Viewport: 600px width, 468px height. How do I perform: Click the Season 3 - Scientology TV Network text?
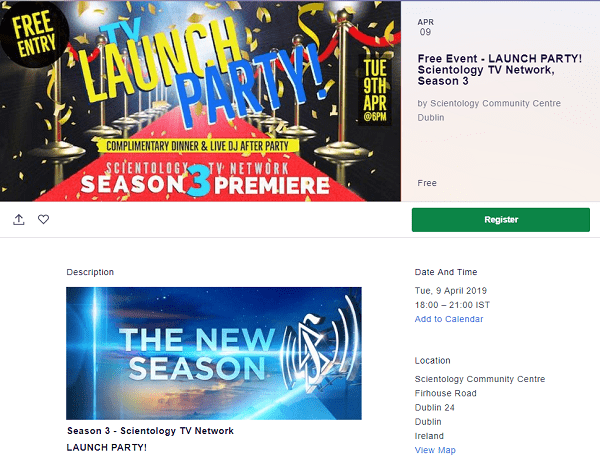tap(150, 431)
